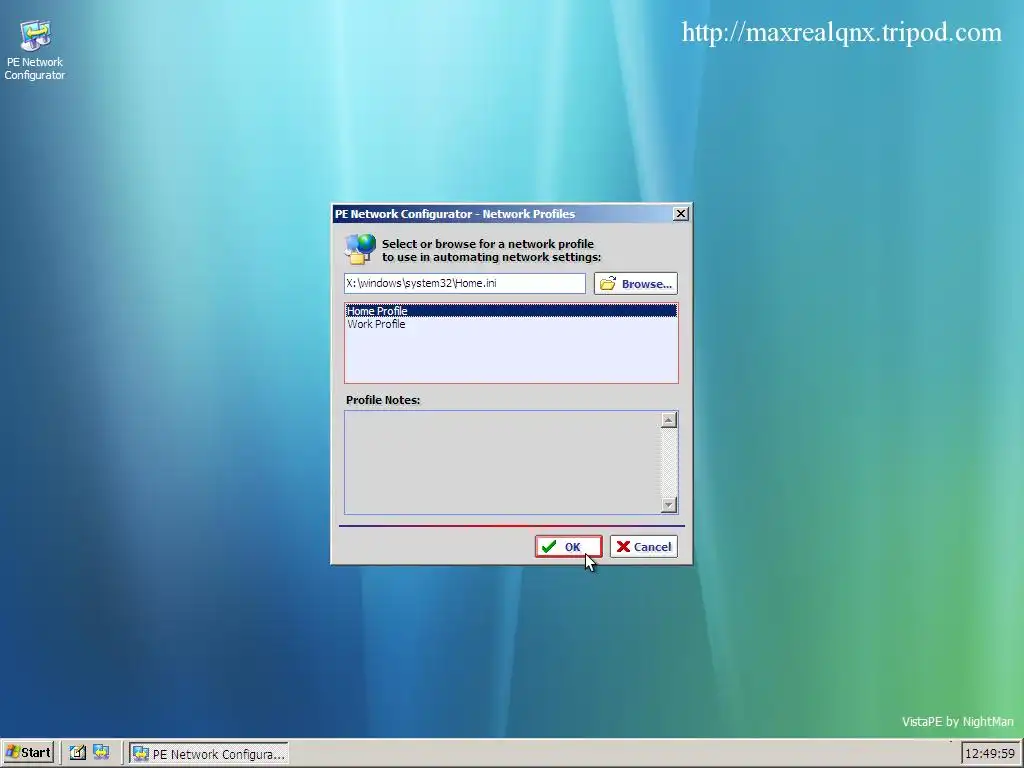The height and width of the screenshot is (768, 1024).
Task: Select PE Network Configurator taskbar button
Action: [x=209, y=754]
